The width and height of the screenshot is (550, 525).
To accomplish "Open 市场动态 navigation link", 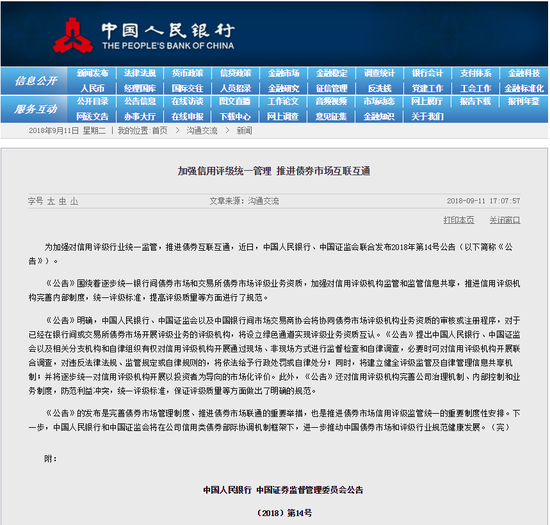I will (379, 101).
